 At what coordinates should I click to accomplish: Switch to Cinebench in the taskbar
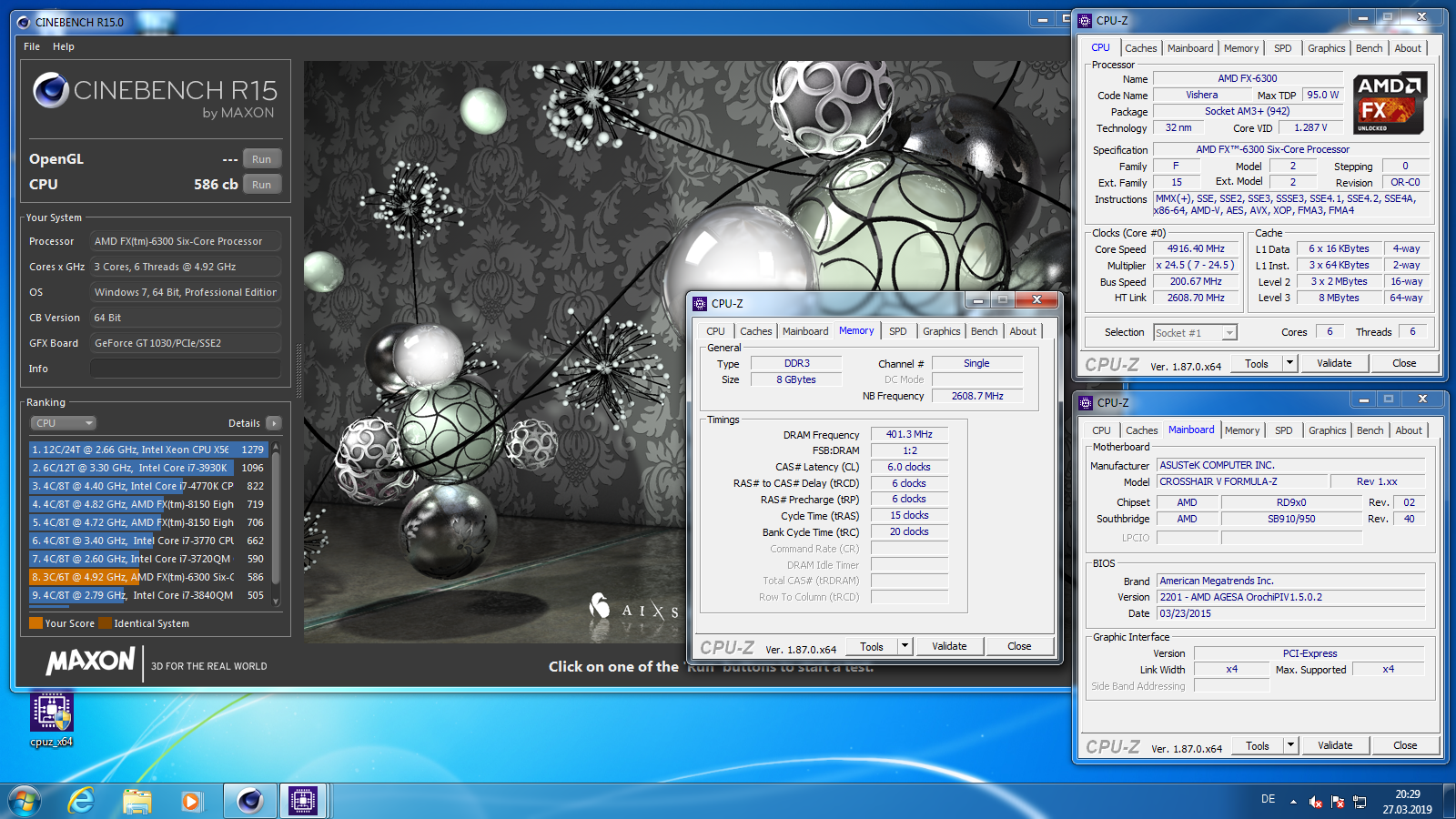pyautogui.click(x=249, y=801)
